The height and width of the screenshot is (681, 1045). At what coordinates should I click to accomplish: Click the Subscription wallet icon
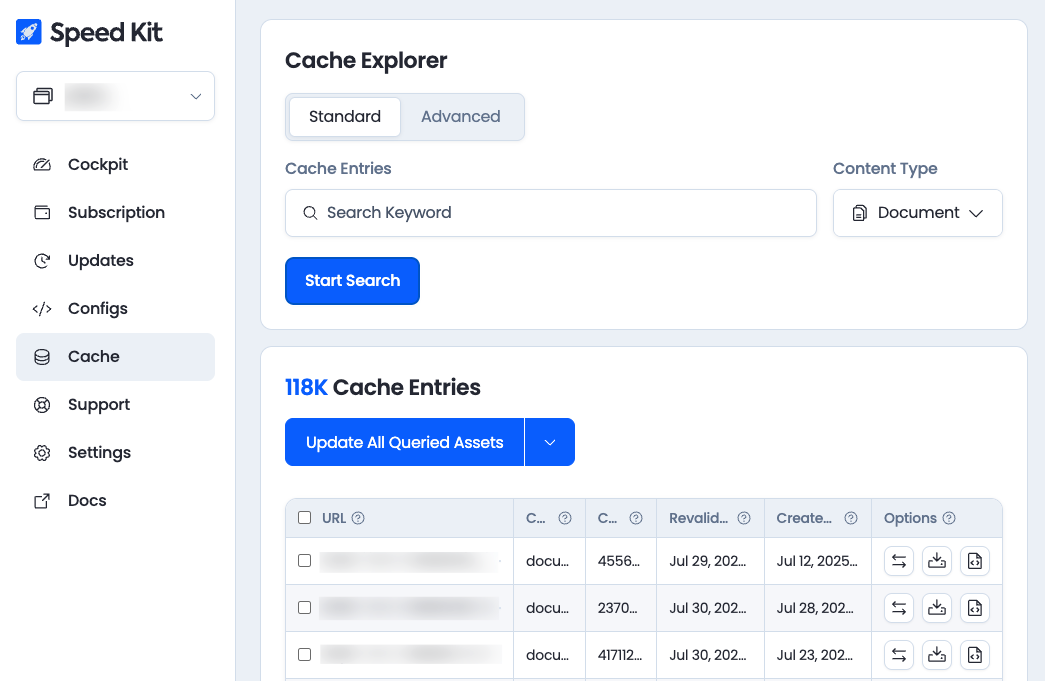42,213
